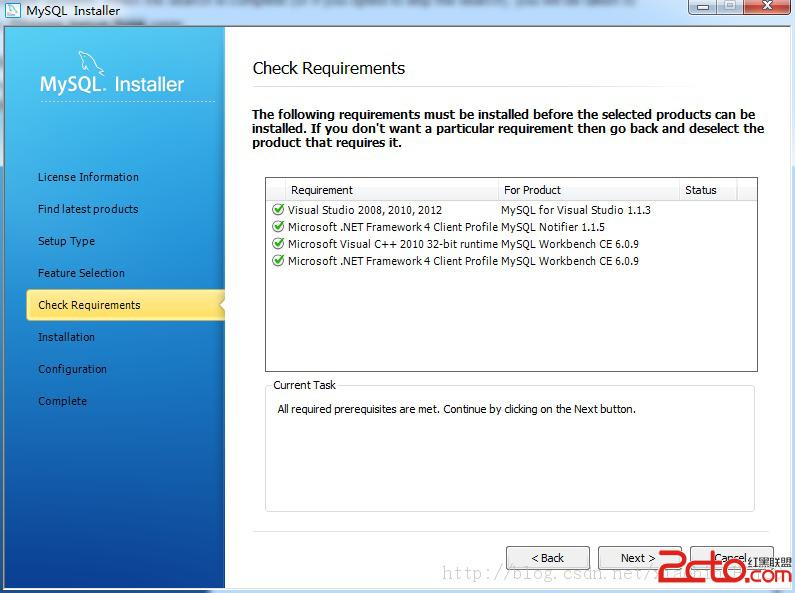795x593 pixels.
Task: Click MySQL Workbench CE 6.0.9 in the Visual C++ row
Action: [570, 244]
